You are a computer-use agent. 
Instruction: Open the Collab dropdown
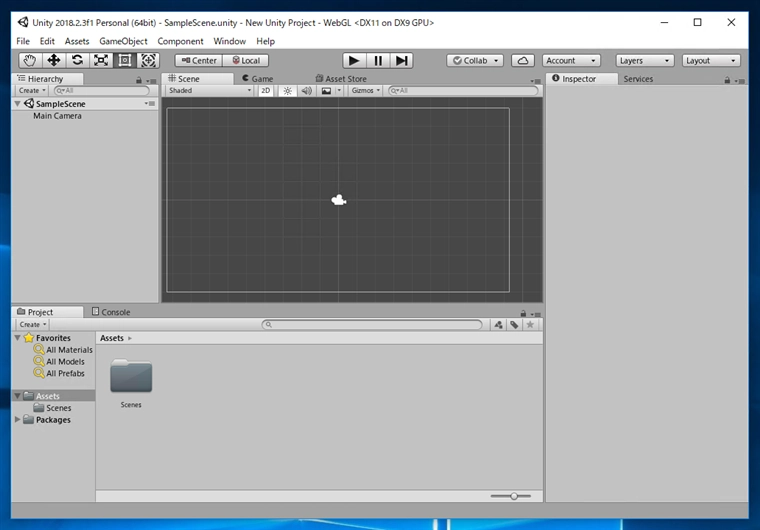pyautogui.click(x=475, y=60)
